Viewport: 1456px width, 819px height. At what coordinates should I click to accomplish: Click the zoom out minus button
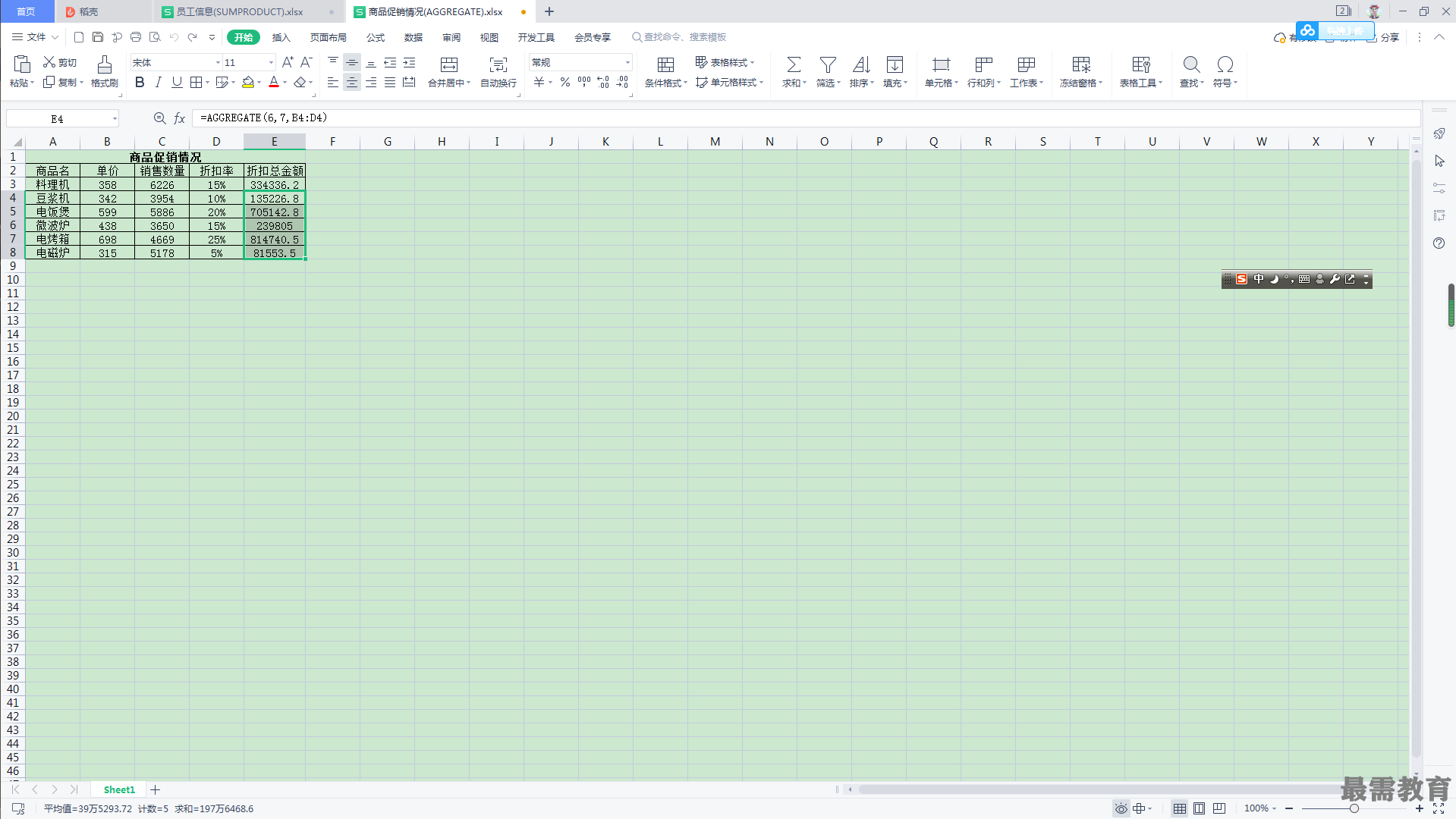(1289, 808)
